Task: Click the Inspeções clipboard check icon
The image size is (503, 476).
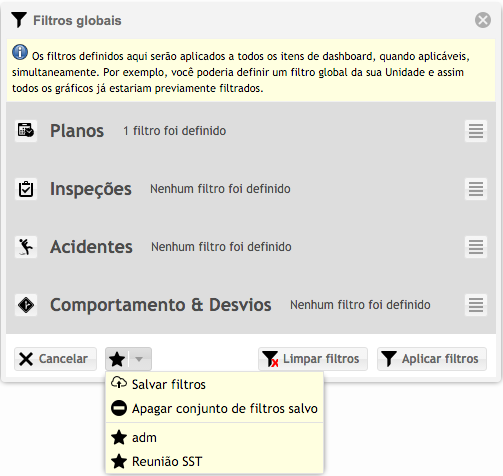Action: click(x=26, y=189)
